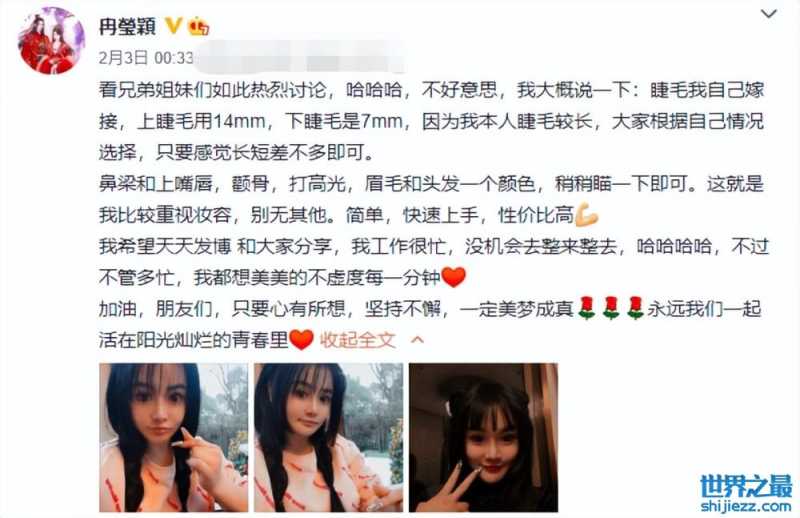The image size is (800, 518).
Task: Click the post timestamp 2月3日 00:33
Action: point(146,58)
